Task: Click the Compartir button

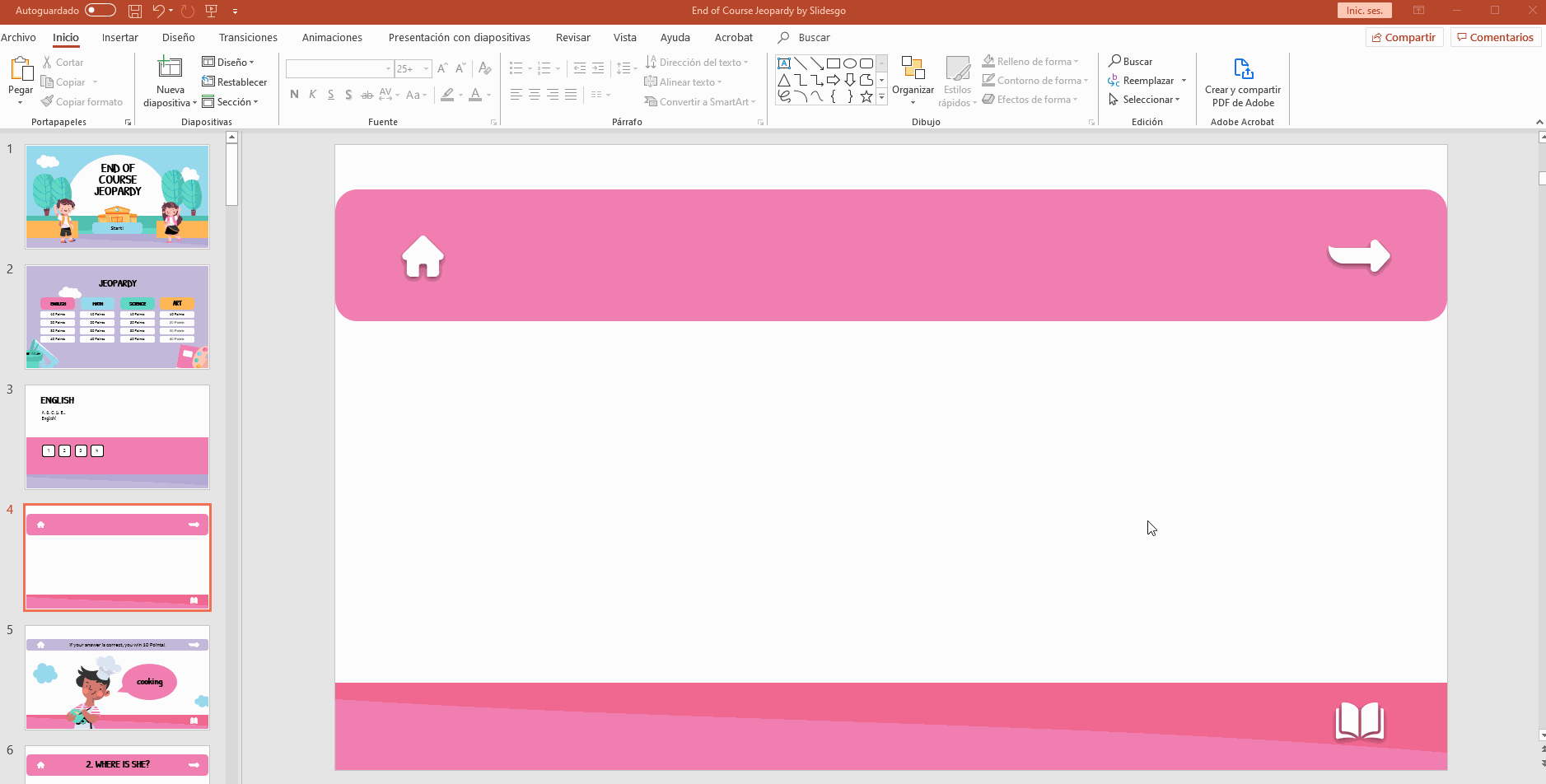Action: click(1404, 37)
